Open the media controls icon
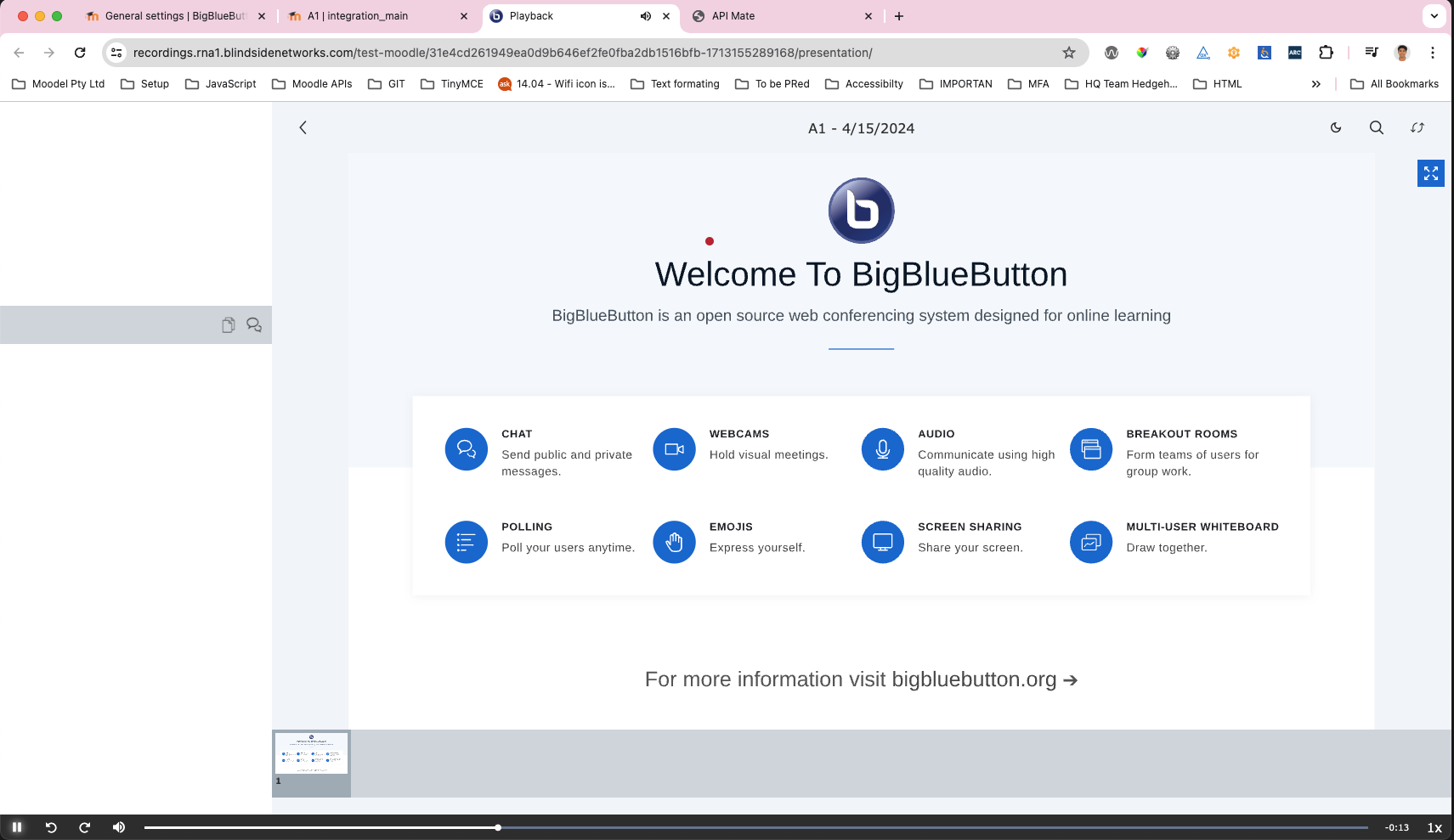Screen dimensions: 1454x840 coord(1372,53)
